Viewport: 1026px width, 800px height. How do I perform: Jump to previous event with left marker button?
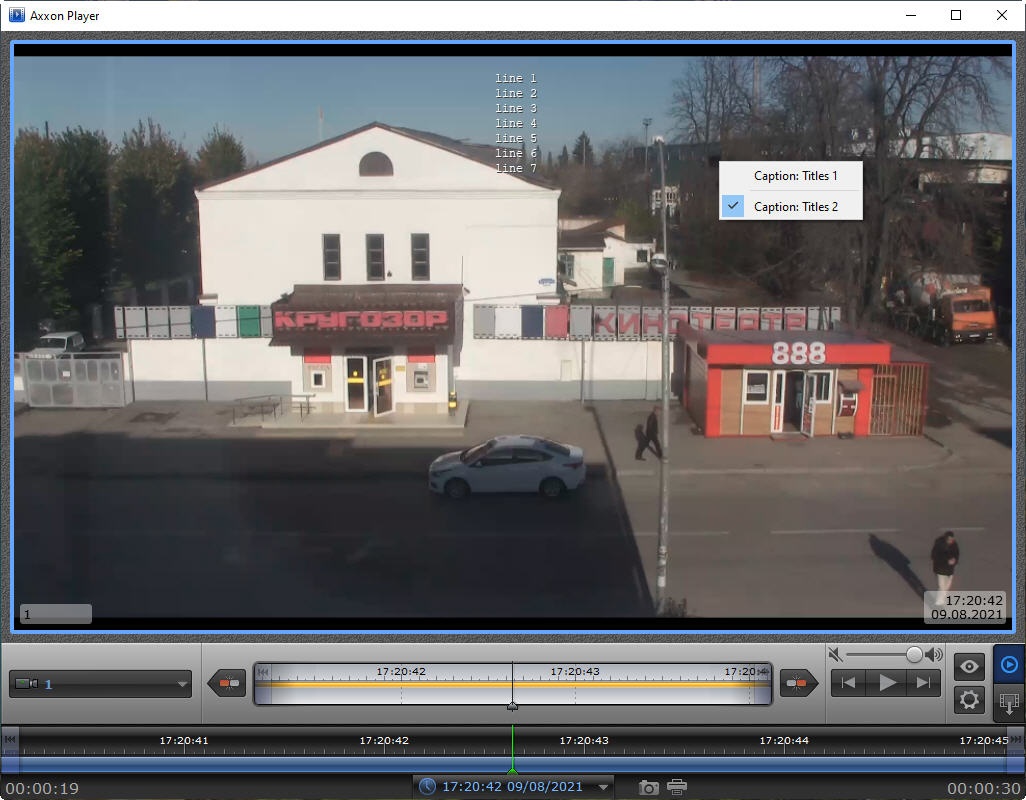coord(227,684)
